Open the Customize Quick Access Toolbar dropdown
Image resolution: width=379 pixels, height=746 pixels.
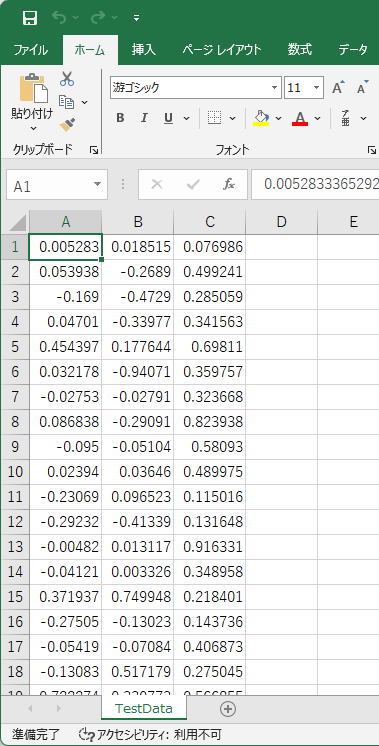(136, 19)
